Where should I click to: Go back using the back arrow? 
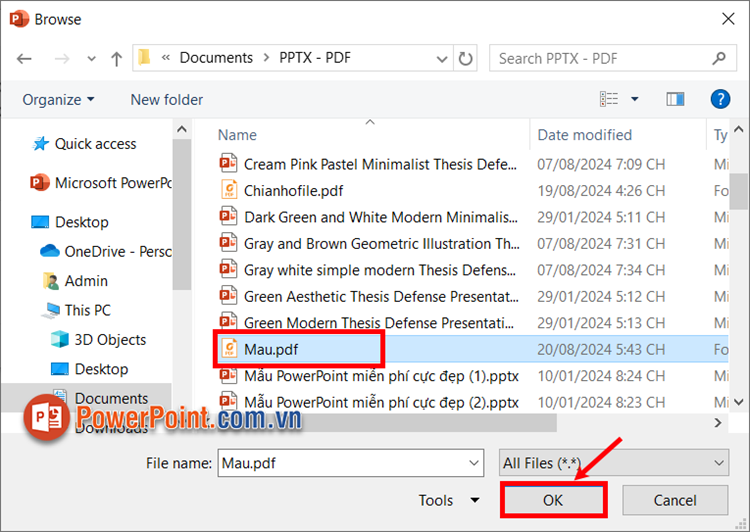tap(24, 59)
